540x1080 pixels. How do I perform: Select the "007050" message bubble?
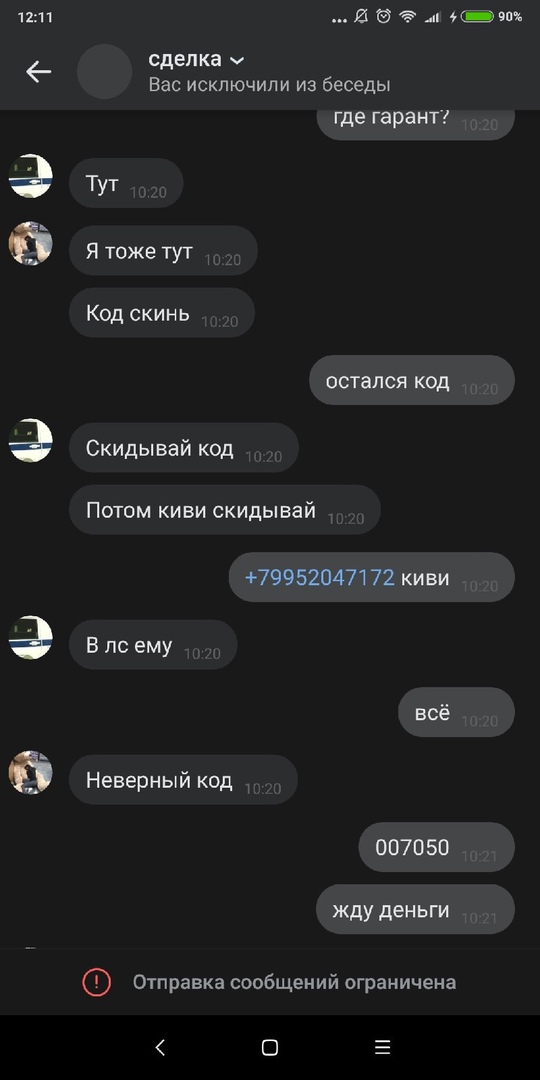pos(437,847)
